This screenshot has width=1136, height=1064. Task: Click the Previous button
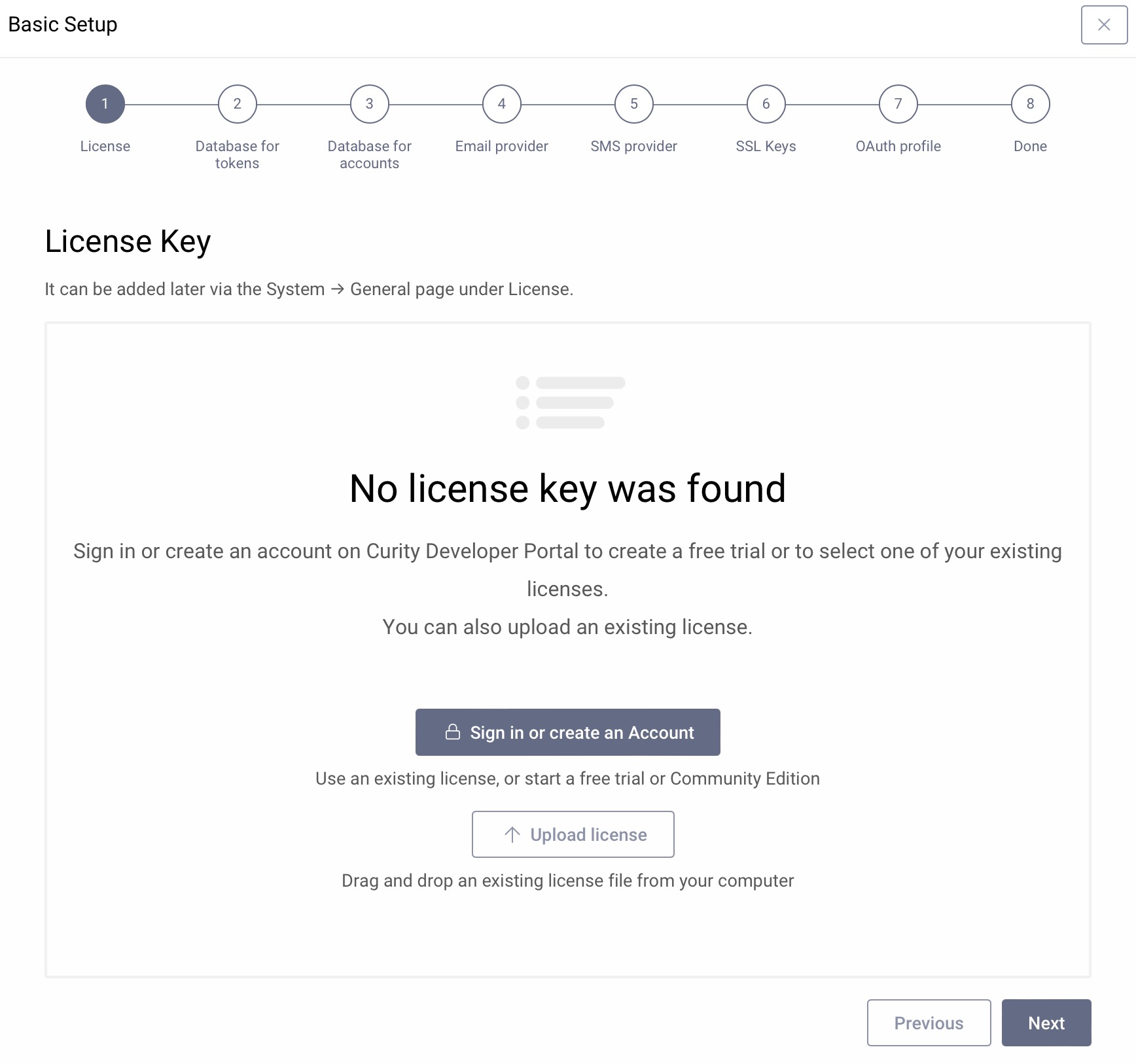click(x=929, y=1023)
